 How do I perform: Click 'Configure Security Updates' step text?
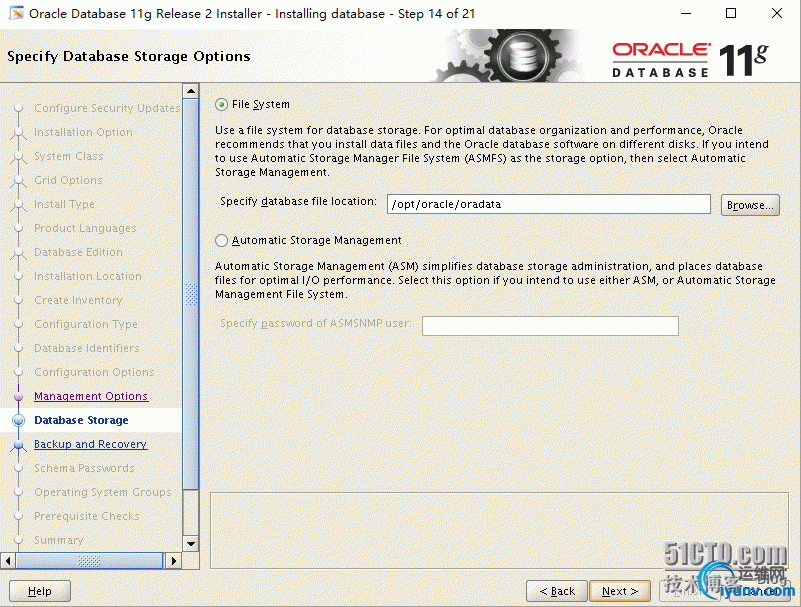pyautogui.click(x=107, y=108)
